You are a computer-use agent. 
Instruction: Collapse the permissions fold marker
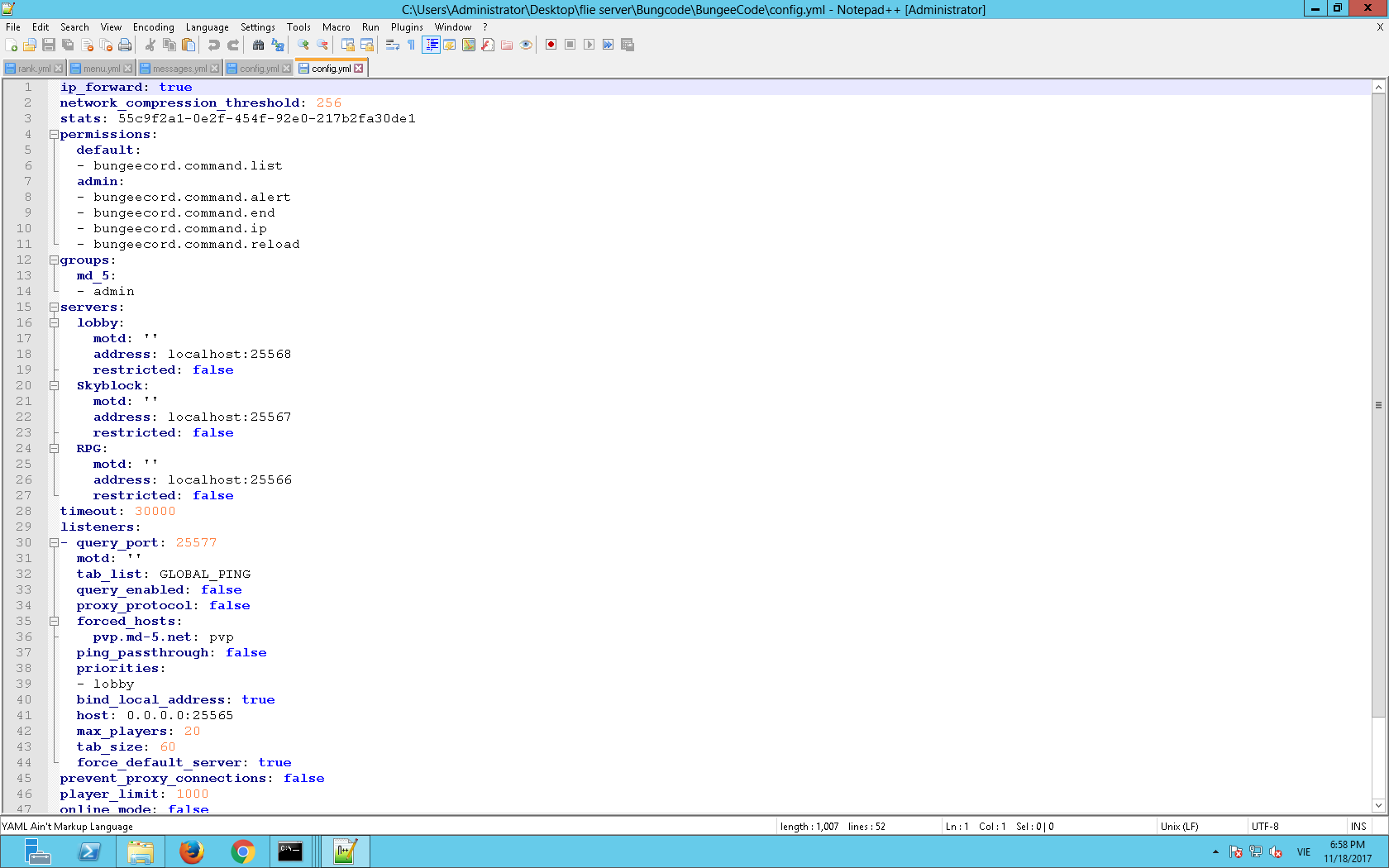[54, 135]
